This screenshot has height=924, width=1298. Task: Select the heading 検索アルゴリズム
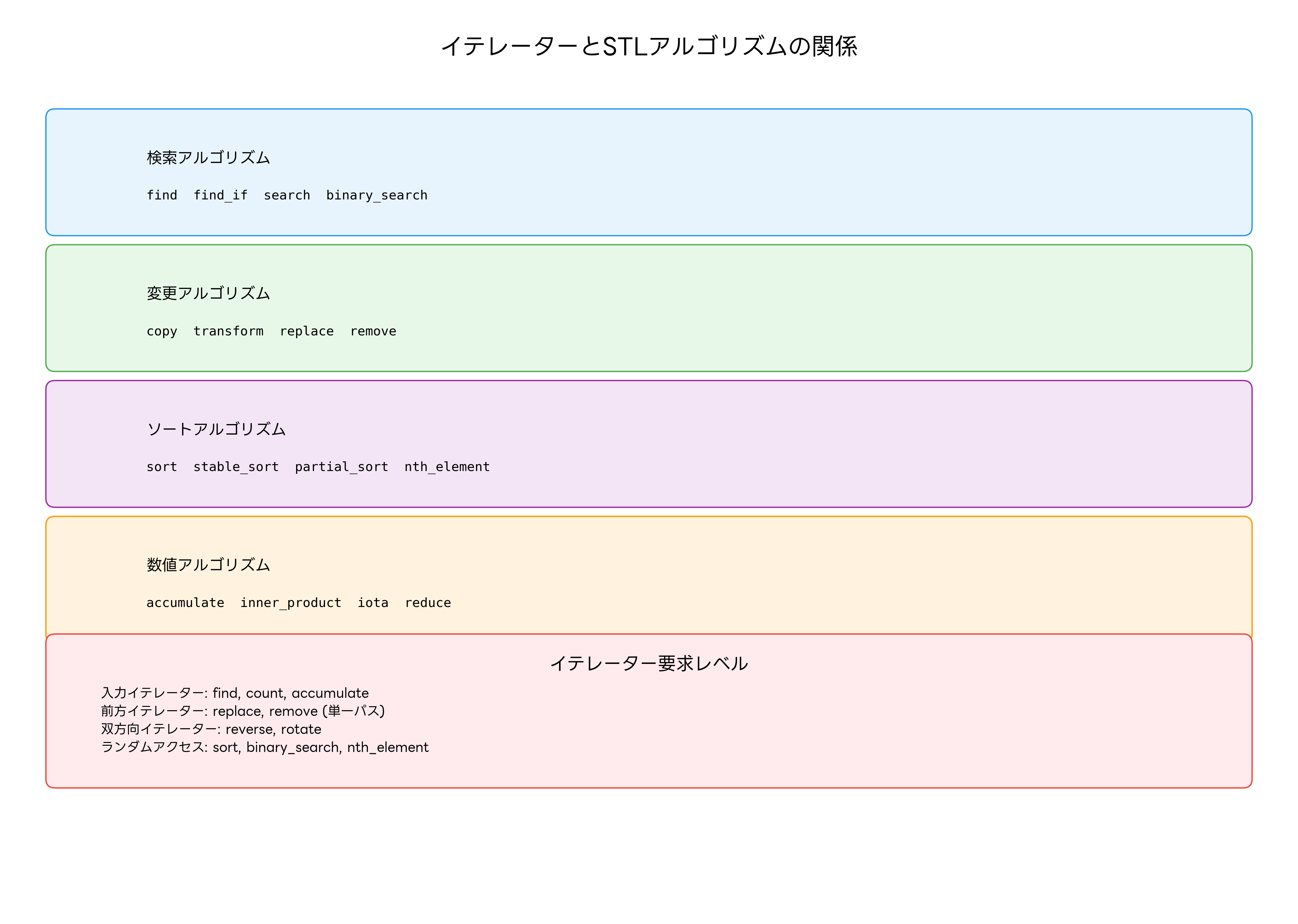208,158
